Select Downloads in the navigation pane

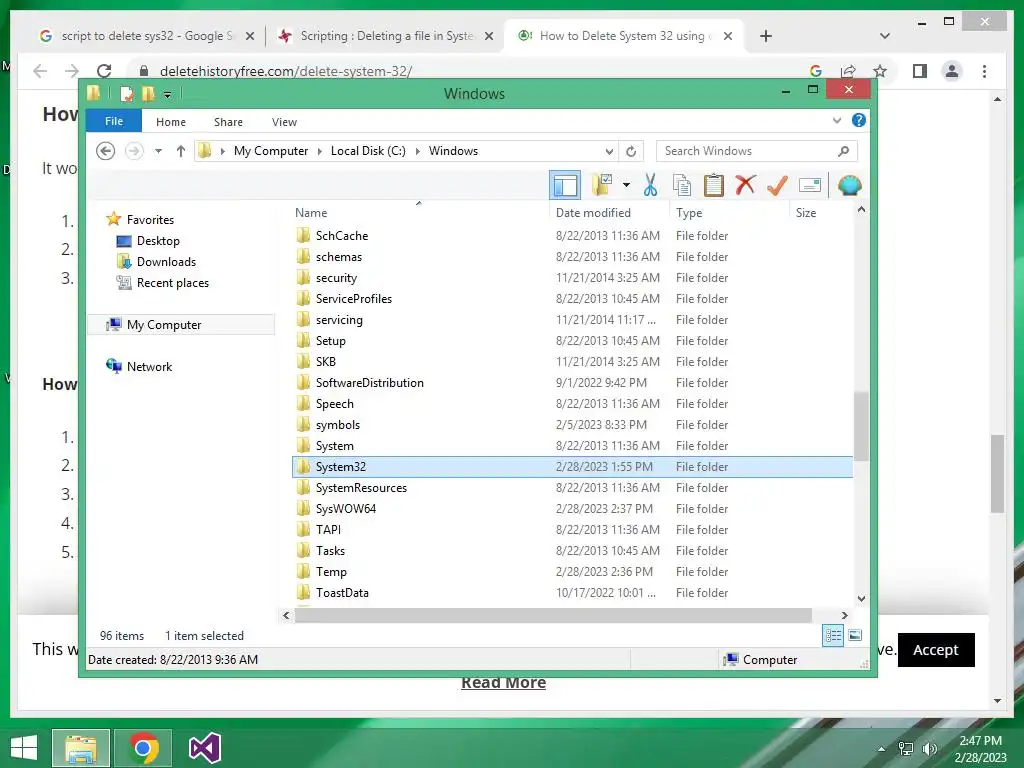[x=166, y=262]
